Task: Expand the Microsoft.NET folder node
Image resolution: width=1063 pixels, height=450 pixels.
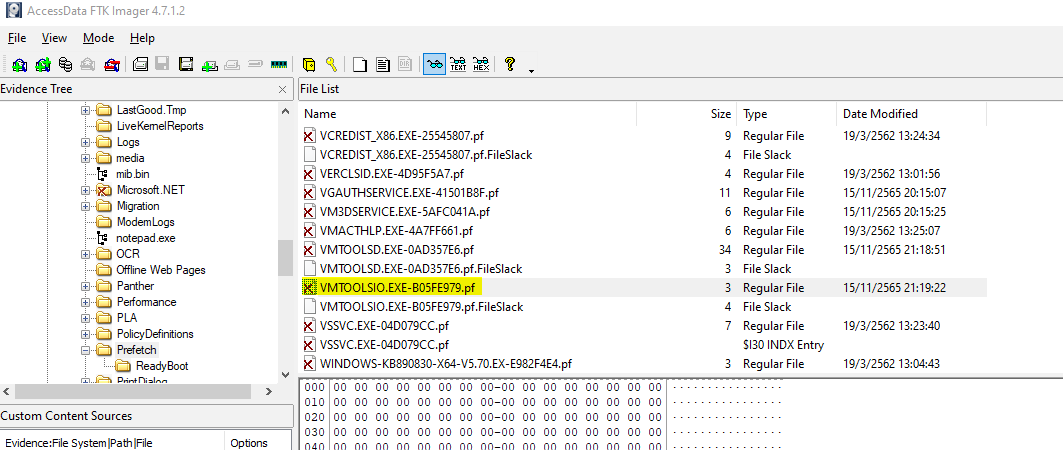Action: click(x=85, y=190)
